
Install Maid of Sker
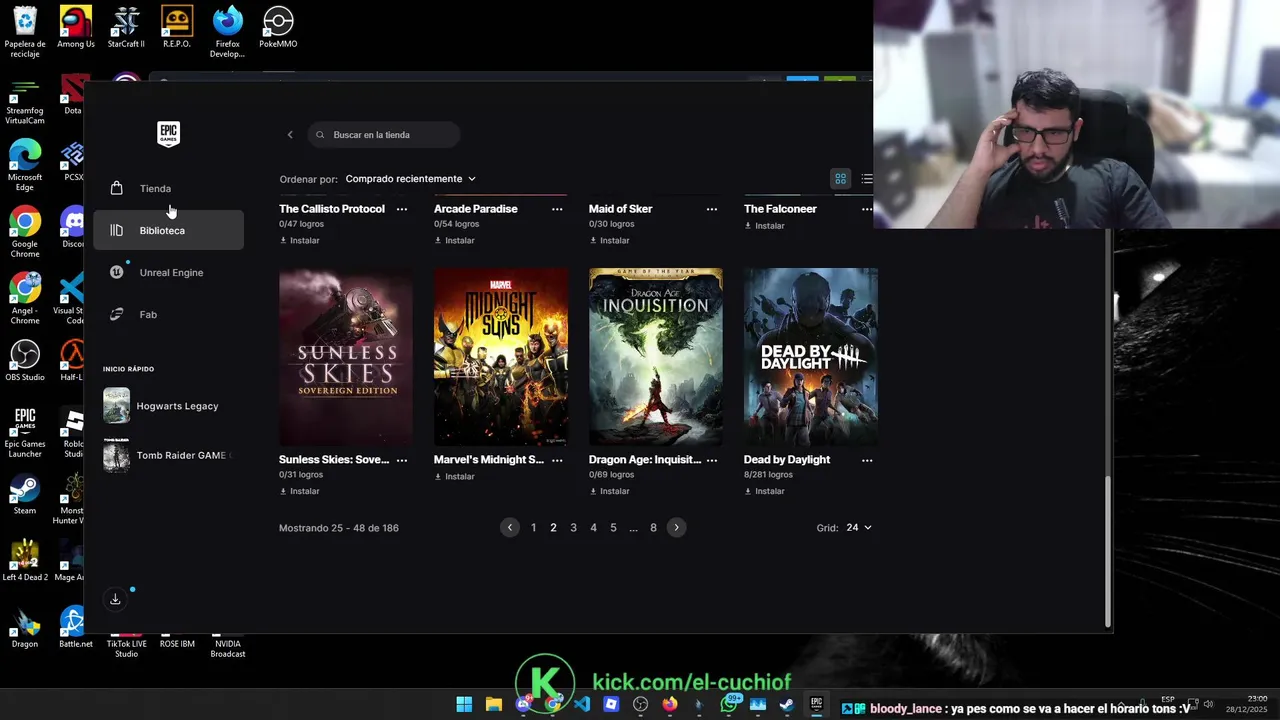610,240
